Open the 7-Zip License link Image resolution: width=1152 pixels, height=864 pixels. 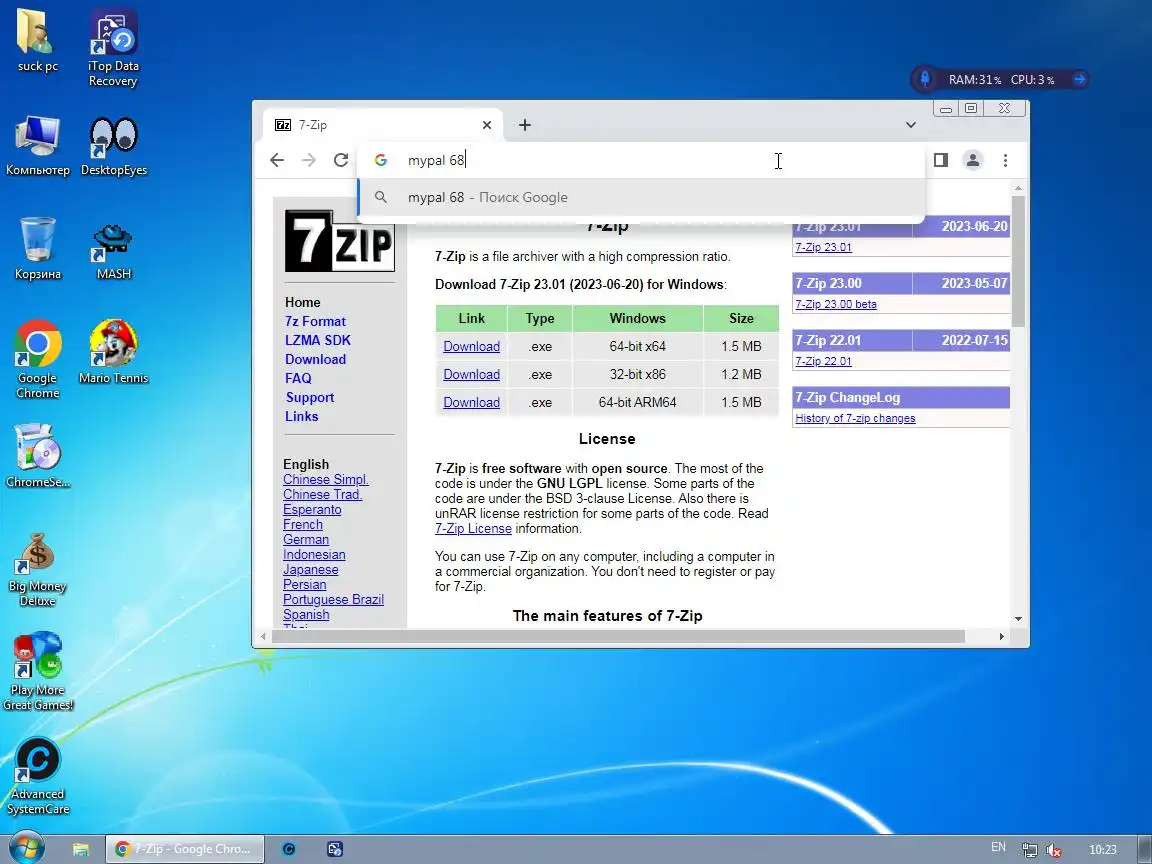[x=473, y=528]
